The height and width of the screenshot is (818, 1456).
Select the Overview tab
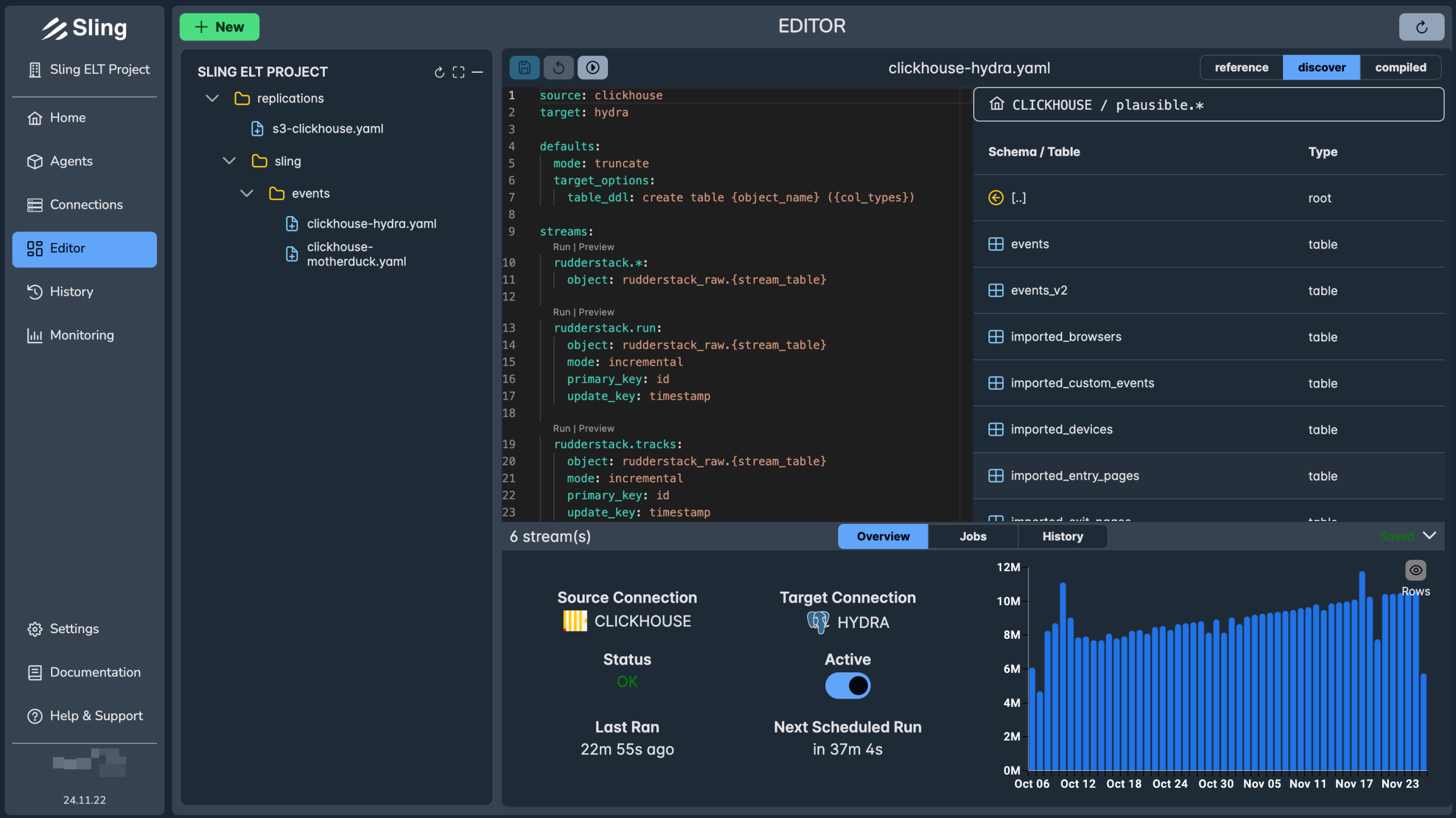click(x=883, y=536)
